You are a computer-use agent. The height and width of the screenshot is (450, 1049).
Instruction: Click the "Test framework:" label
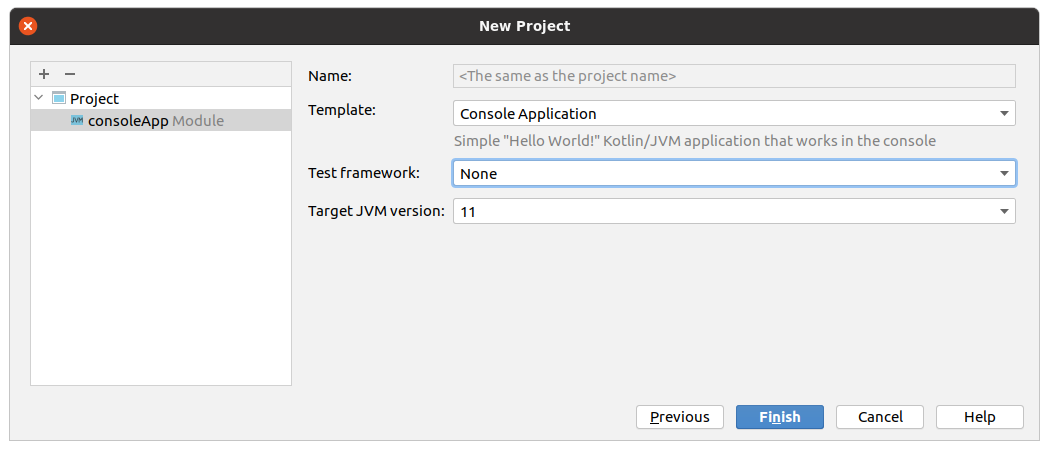[364, 173]
